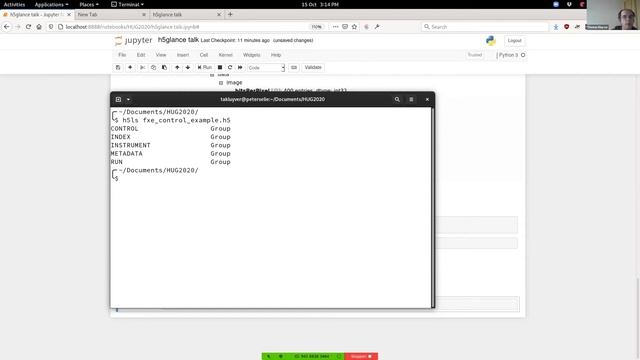This screenshot has height=360, width=640.
Task: Expand the terminal new-tab dropdown arrow
Action: (x=128, y=99)
